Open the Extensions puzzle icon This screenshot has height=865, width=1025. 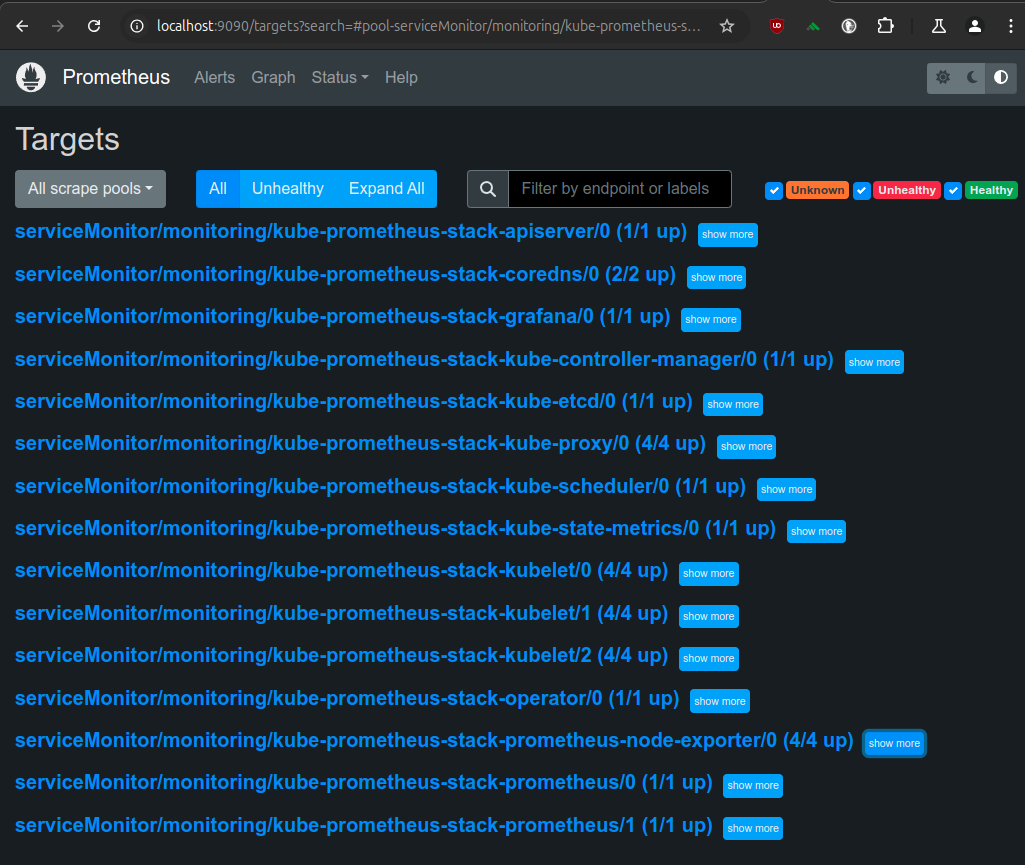[885, 26]
